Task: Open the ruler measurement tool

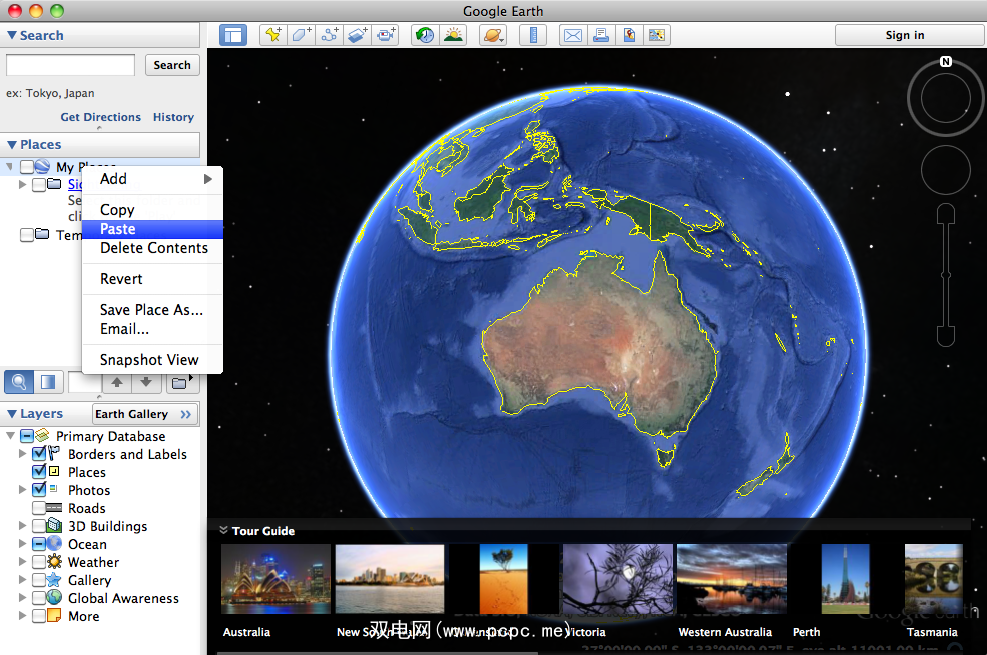Action: click(x=533, y=35)
